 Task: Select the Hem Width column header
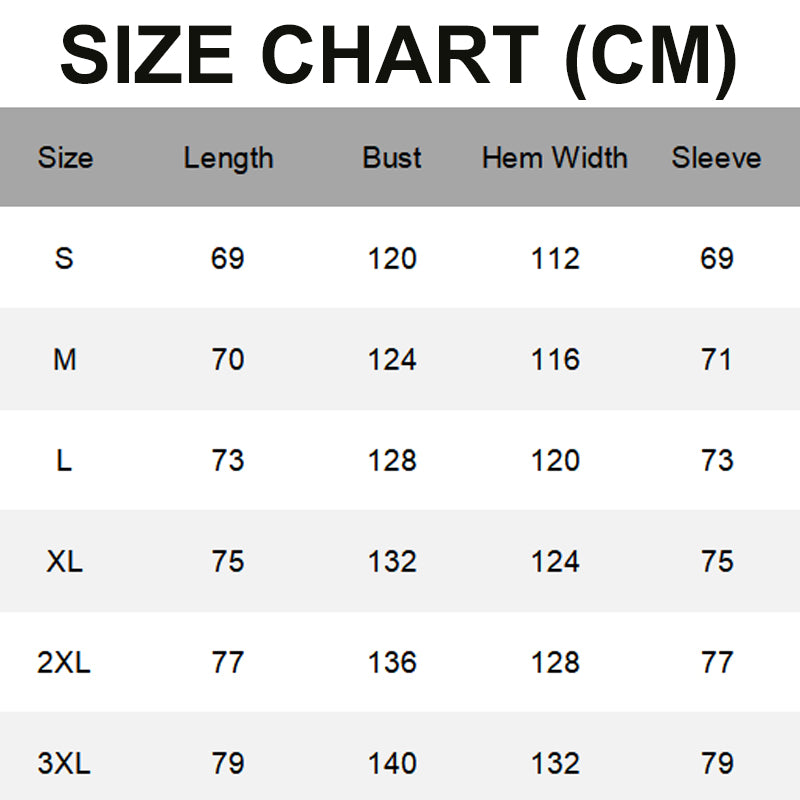click(555, 158)
